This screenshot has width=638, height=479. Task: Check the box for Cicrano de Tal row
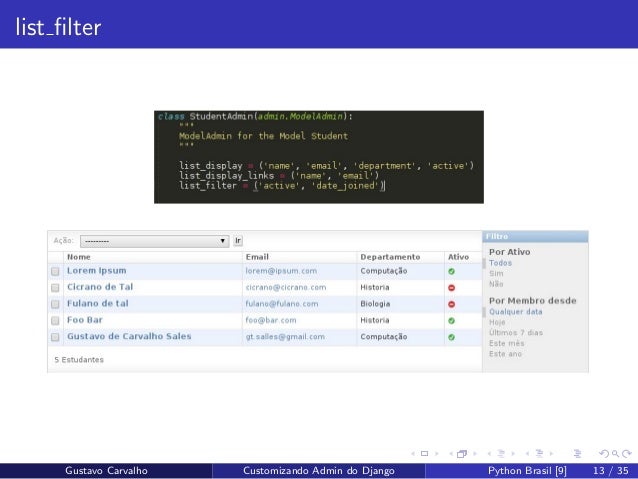pos(55,288)
